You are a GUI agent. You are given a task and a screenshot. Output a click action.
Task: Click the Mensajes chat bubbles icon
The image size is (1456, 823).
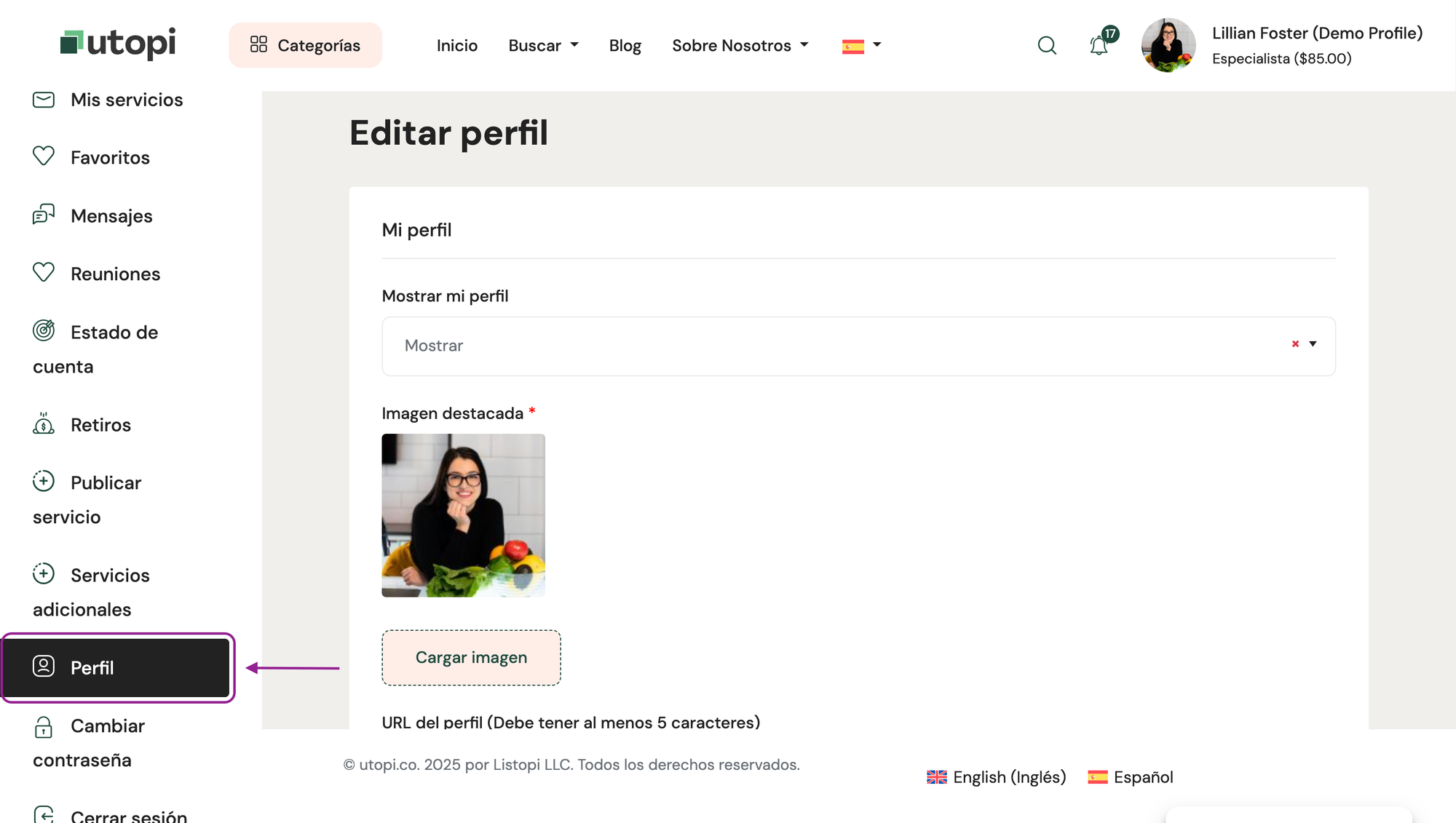coord(44,214)
